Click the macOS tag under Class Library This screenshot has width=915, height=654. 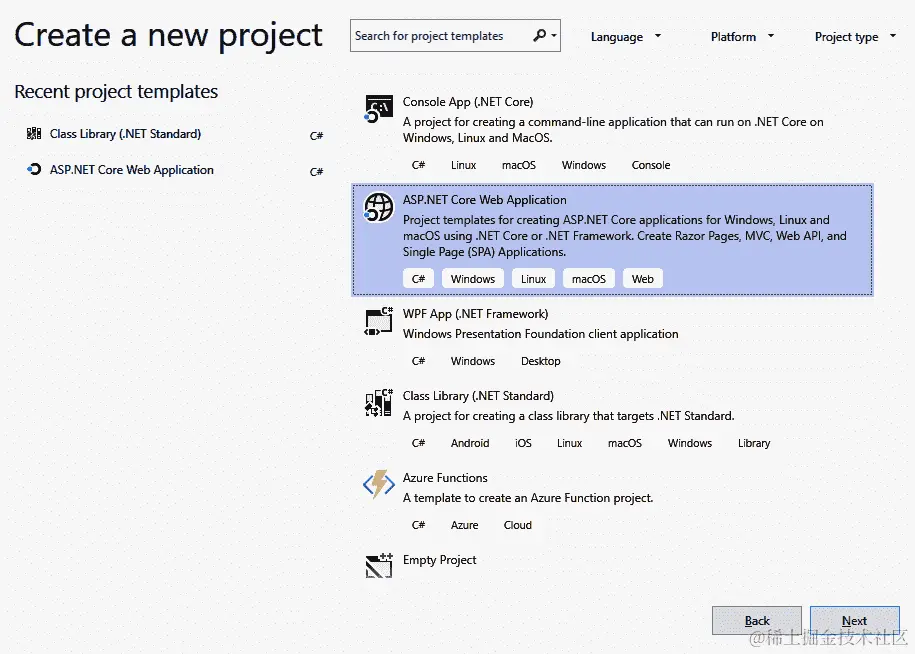[625, 443]
